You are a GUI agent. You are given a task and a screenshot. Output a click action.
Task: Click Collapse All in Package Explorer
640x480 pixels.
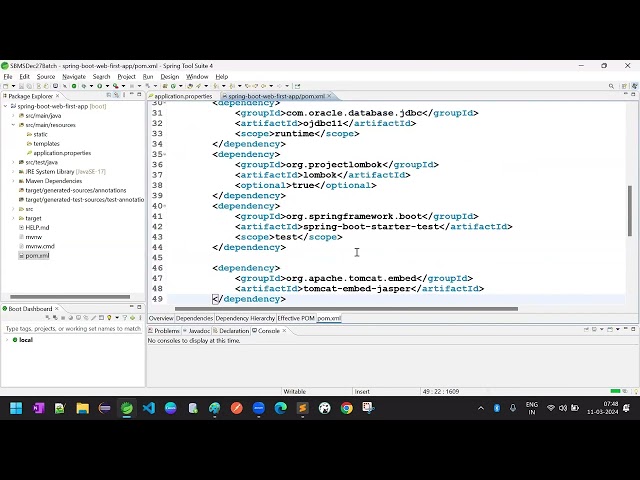click(x=109, y=95)
